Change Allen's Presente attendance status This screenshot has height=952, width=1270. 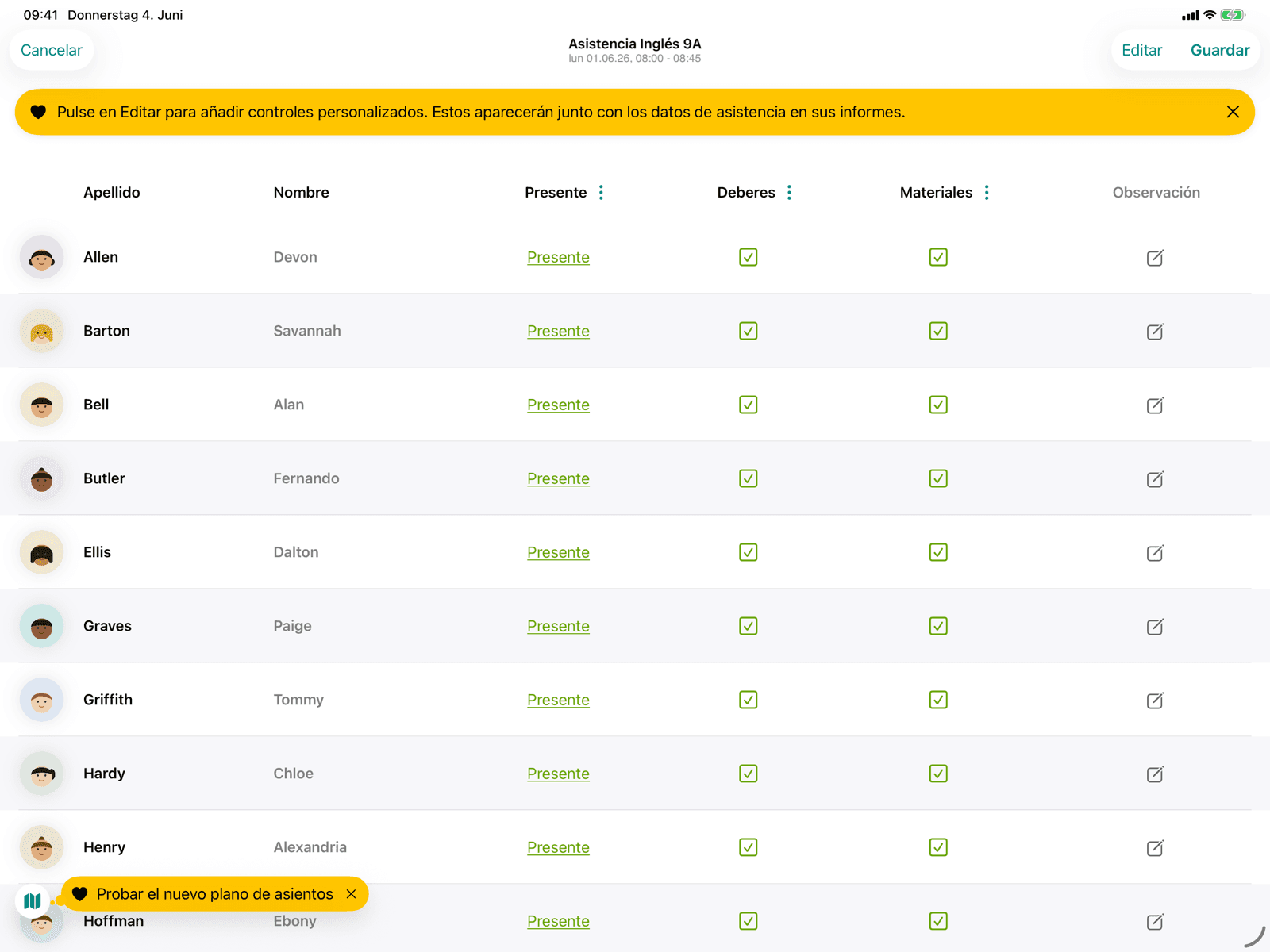tap(558, 257)
